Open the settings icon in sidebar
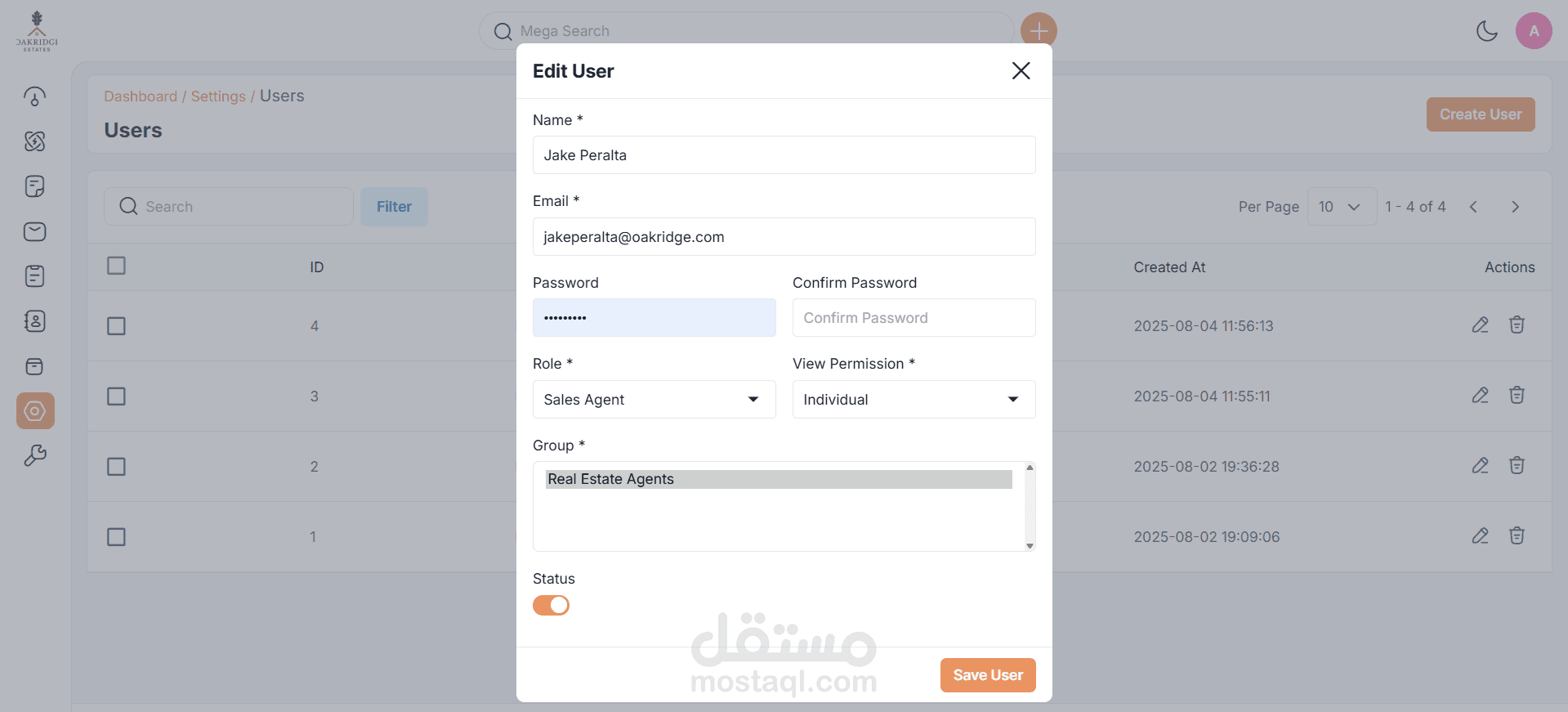 (x=35, y=410)
